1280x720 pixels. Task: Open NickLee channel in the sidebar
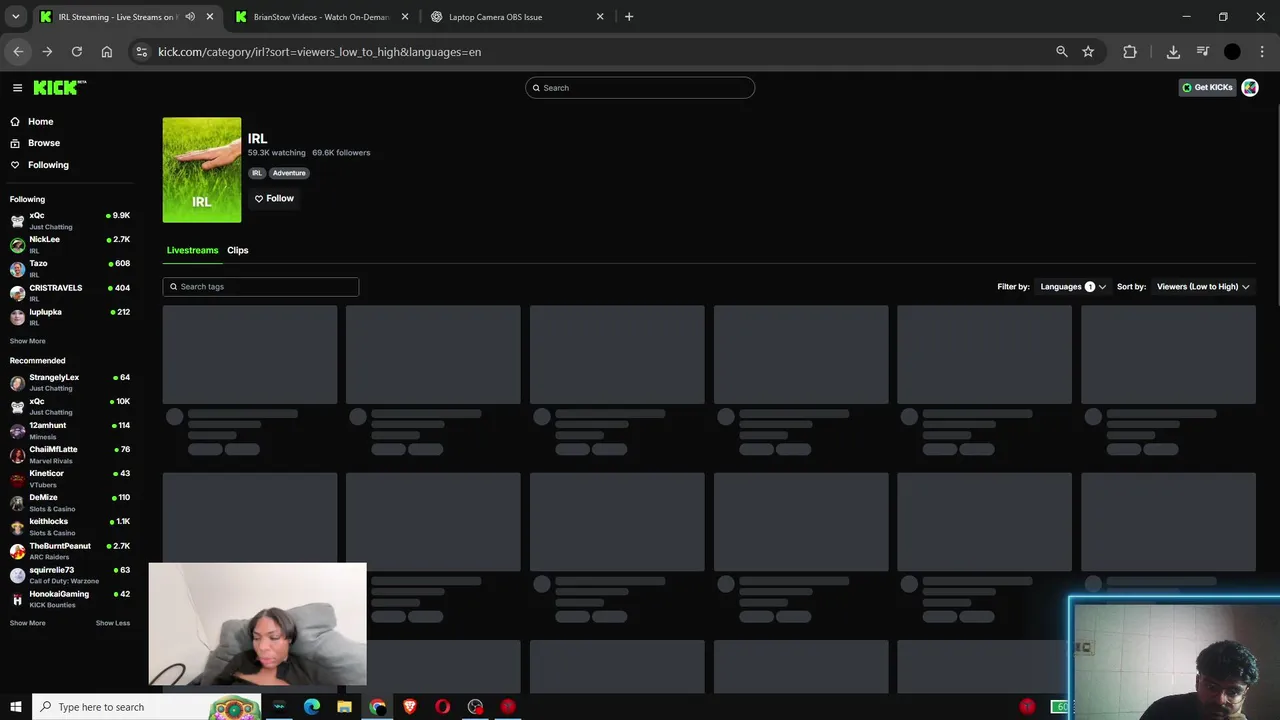(x=70, y=244)
